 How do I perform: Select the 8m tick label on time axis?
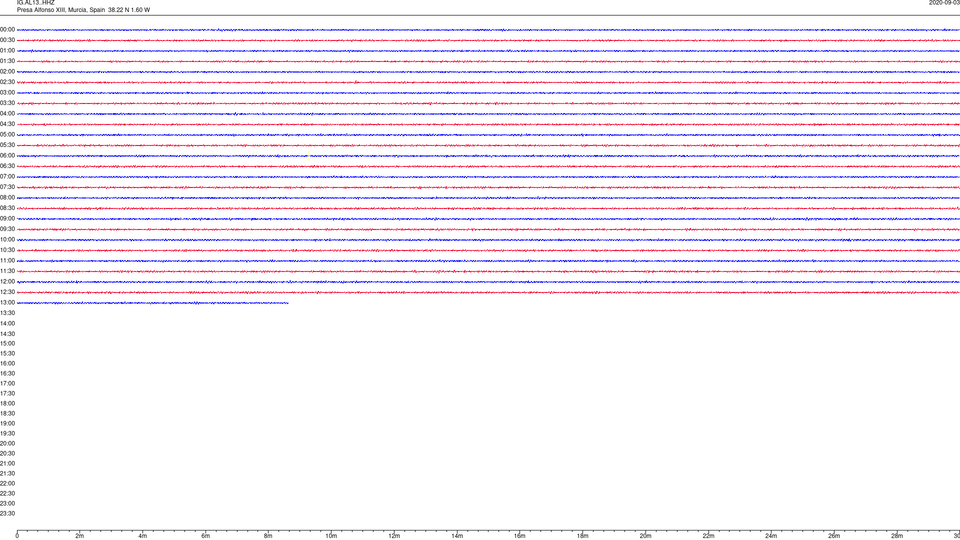268,536
